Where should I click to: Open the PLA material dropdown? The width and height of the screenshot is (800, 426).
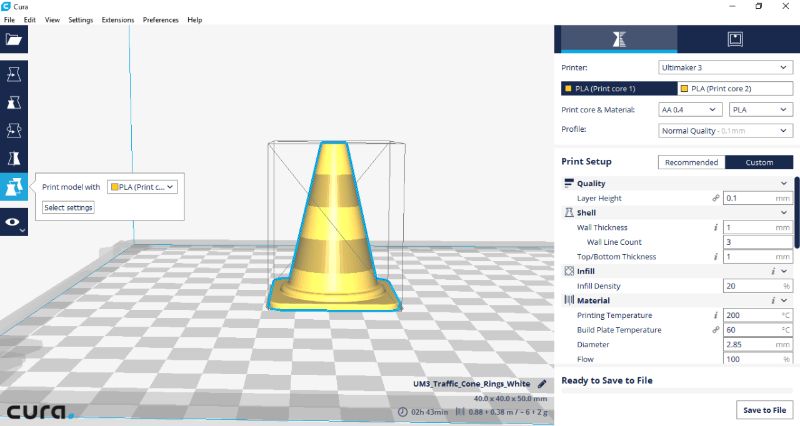coord(761,110)
